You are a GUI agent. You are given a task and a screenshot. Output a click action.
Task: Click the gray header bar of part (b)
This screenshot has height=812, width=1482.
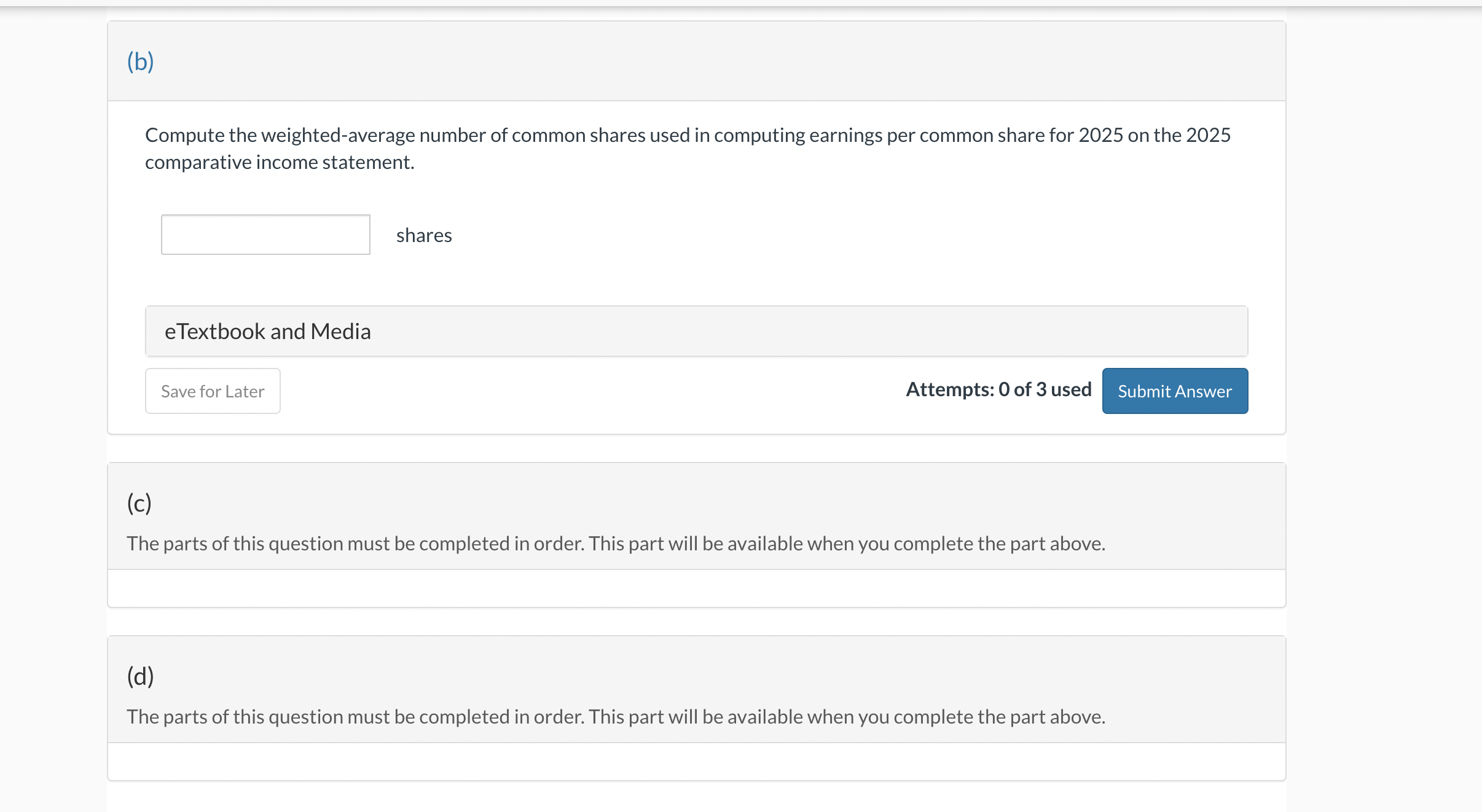point(696,61)
